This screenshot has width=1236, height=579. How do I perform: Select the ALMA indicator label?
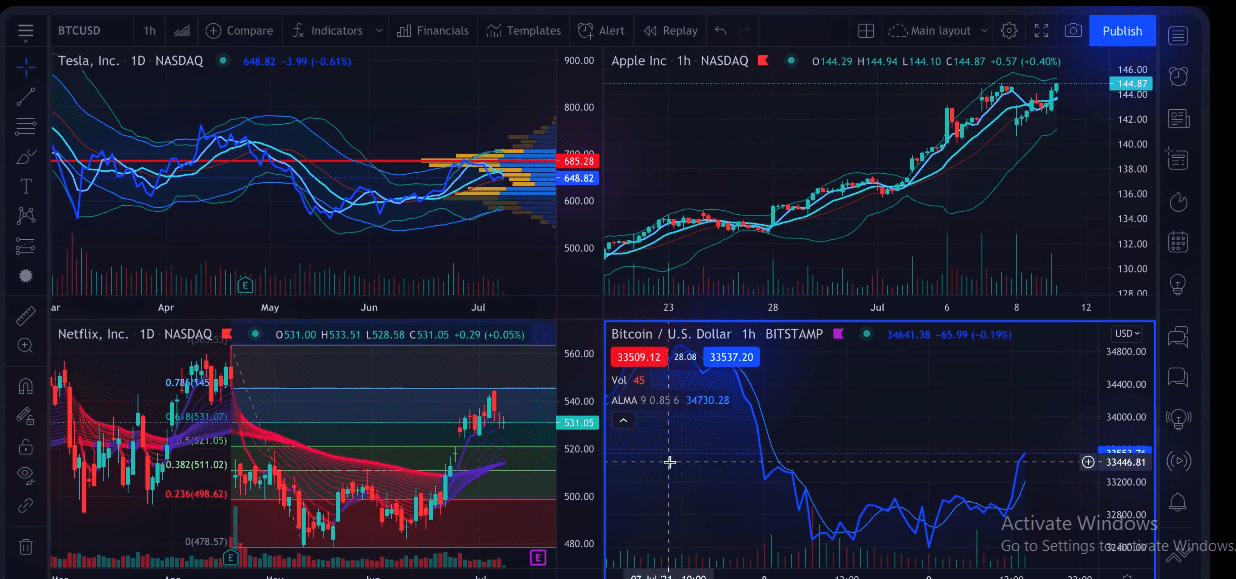624,400
